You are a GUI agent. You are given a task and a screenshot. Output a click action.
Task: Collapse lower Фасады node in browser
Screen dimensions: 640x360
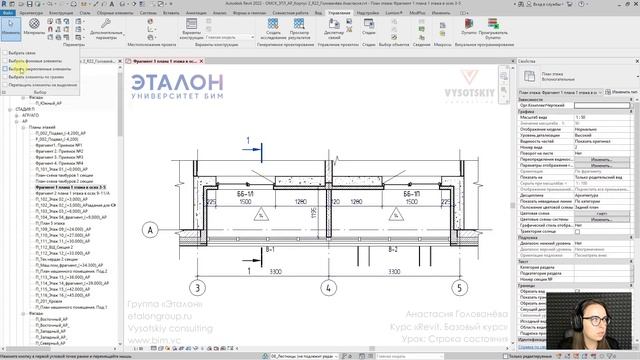coord(23,313)
